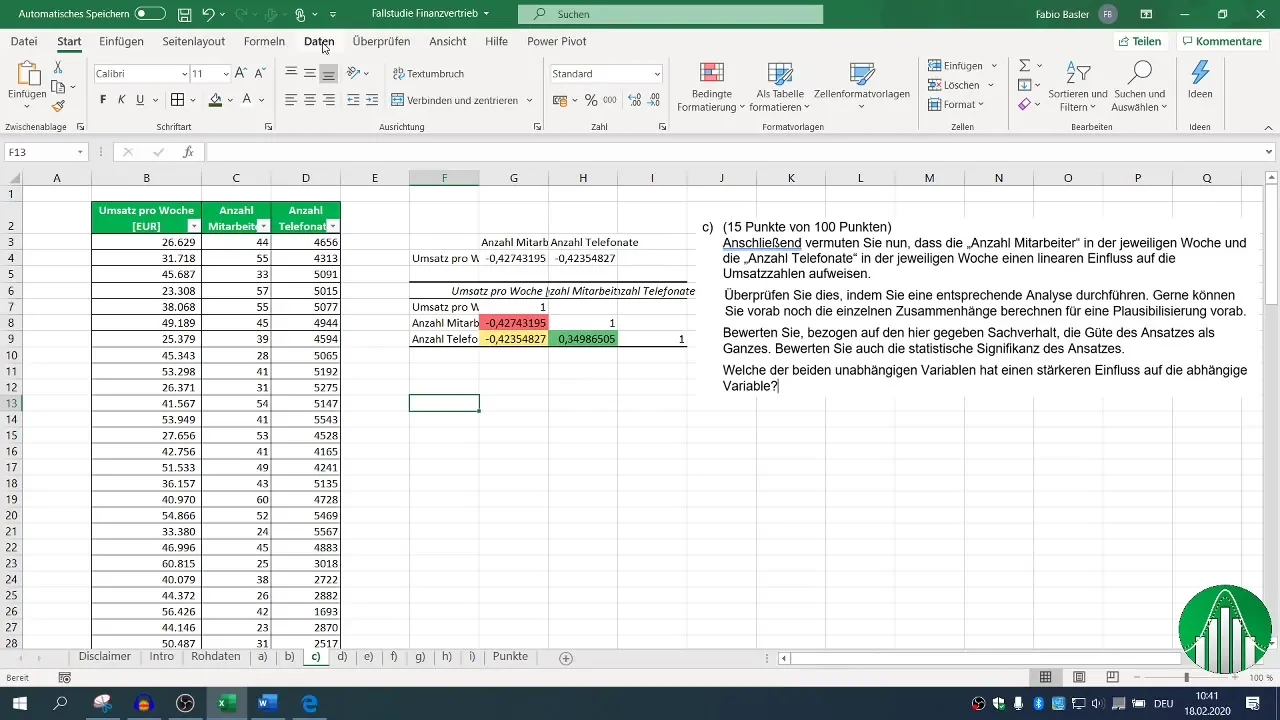Open Bedingte Formatierung menu
Screen dimensions: 1280x720
click(711, 87)
